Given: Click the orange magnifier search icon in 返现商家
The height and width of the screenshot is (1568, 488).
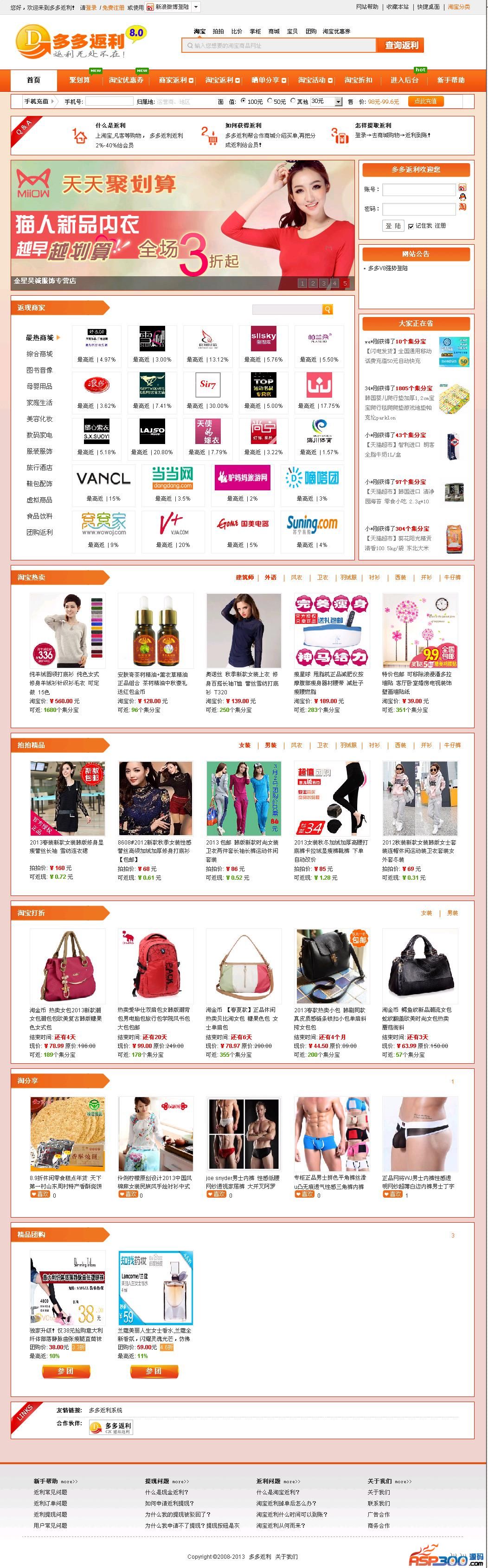Looking at the screenshot, I should (327, 309).
